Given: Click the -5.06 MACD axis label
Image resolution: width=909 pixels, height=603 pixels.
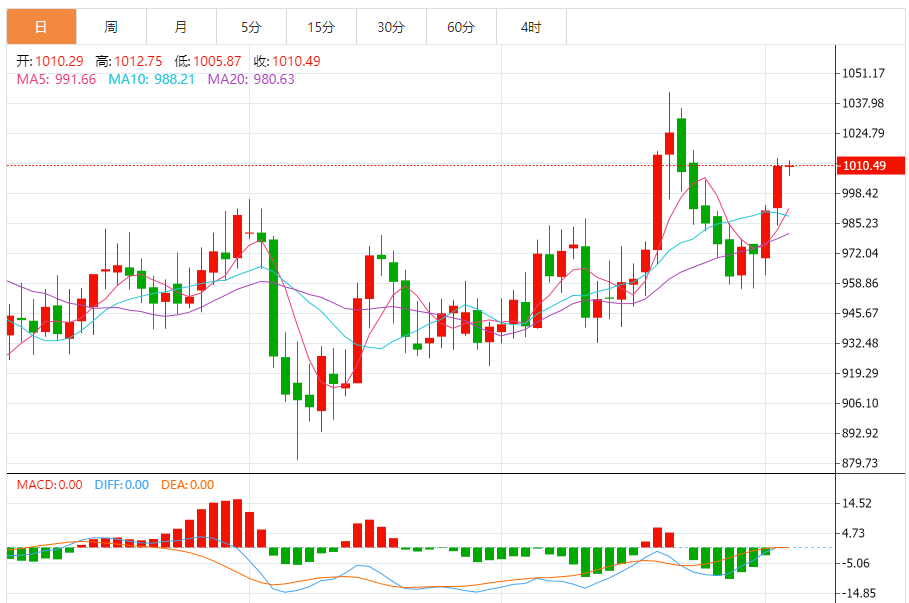Looking at the screenshot, I should click(855, 563).
